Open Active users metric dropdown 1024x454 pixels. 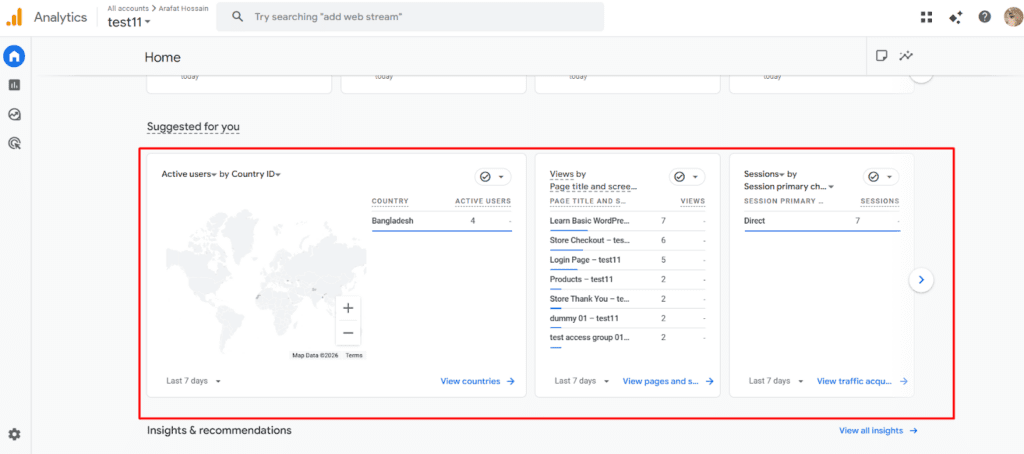point(189,174)
